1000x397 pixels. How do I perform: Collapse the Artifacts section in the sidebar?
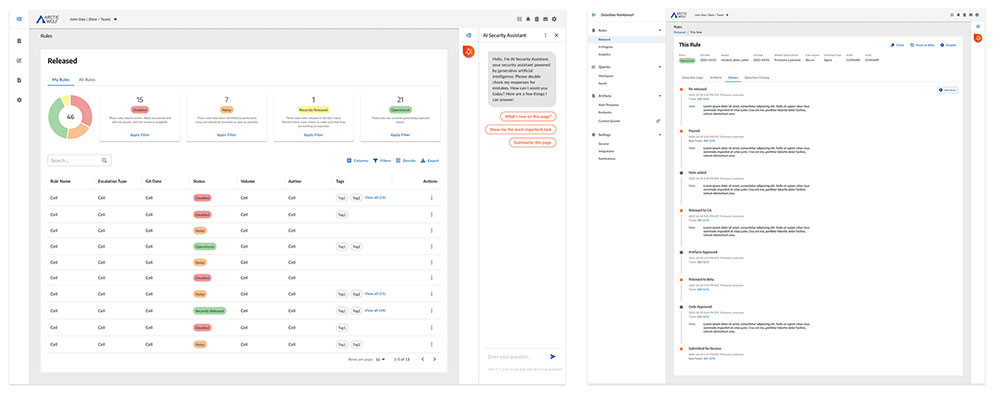pyautogui.click(x=659, y=96)
